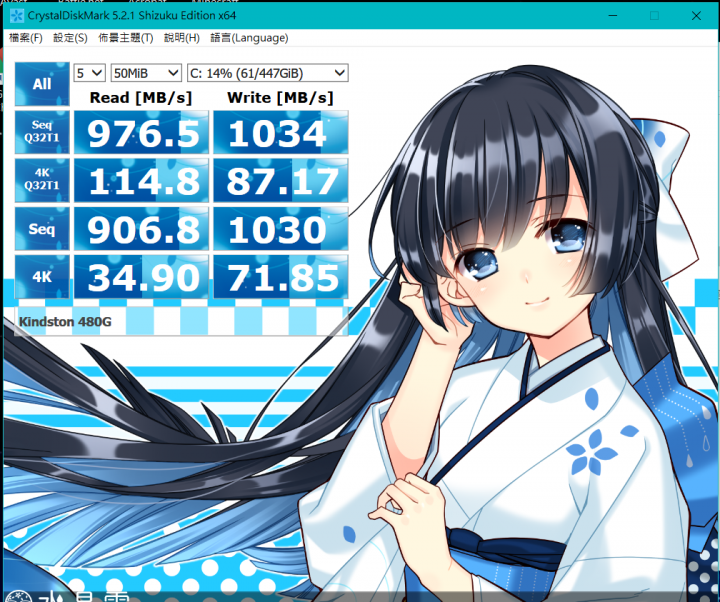720x602 pixels.
Task: Open the drive dropdown showing C: 14%
Action: pyautogui.click(x=267, y=73)
